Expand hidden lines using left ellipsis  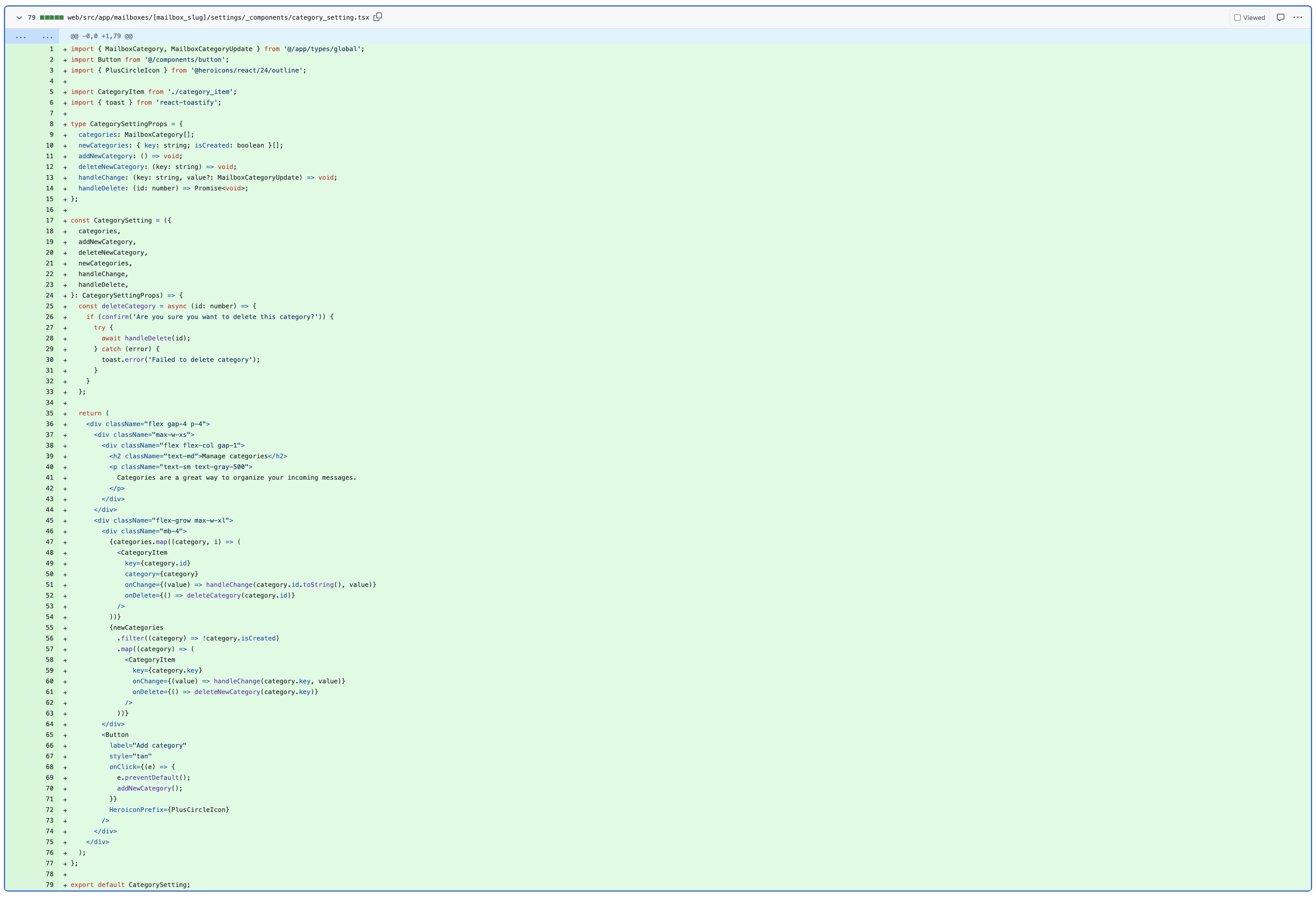(20, 36)
